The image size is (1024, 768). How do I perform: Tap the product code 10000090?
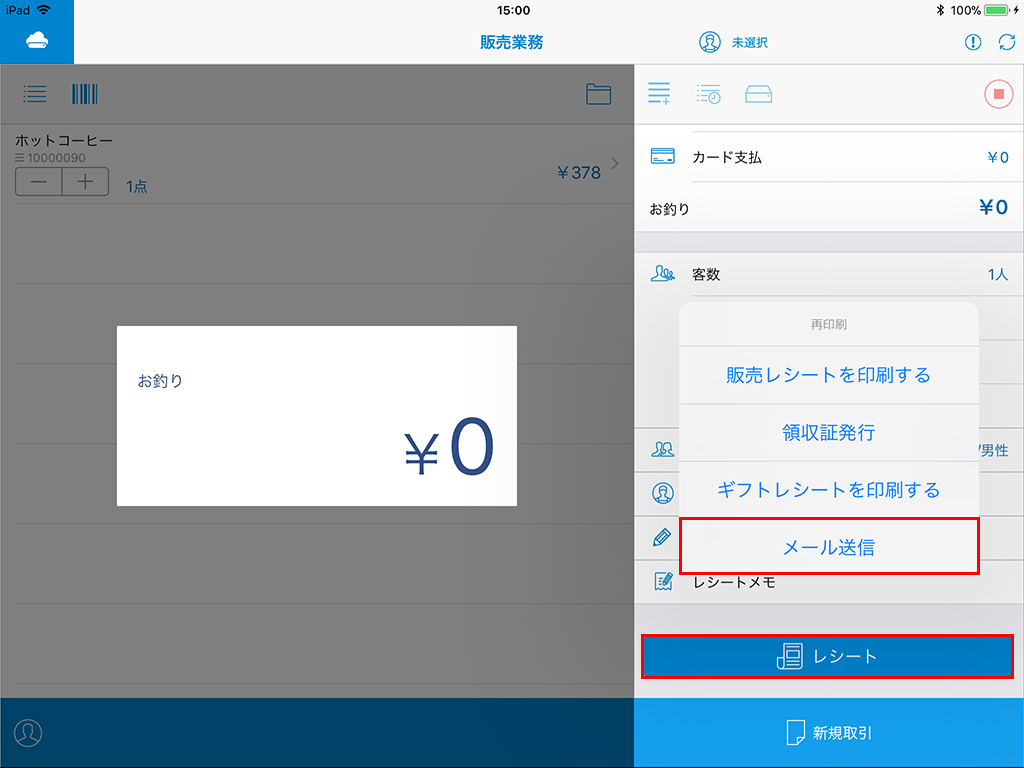56,157
